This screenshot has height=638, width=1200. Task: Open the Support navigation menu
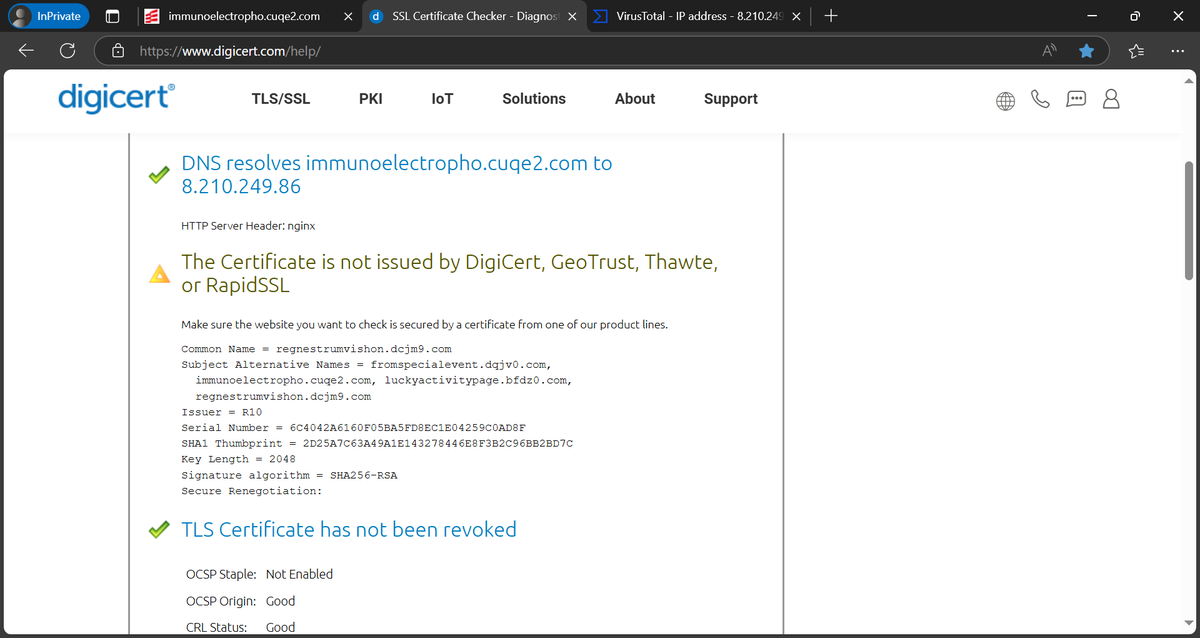[x=731, y=99]
